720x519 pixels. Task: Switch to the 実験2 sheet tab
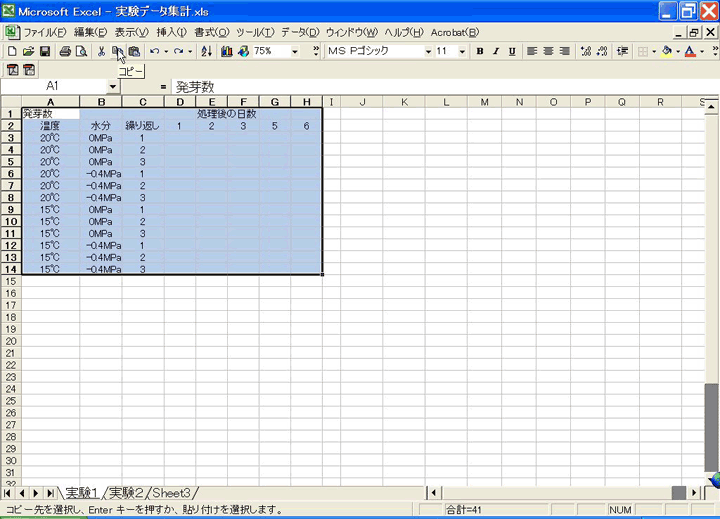[x=126, y=492]
